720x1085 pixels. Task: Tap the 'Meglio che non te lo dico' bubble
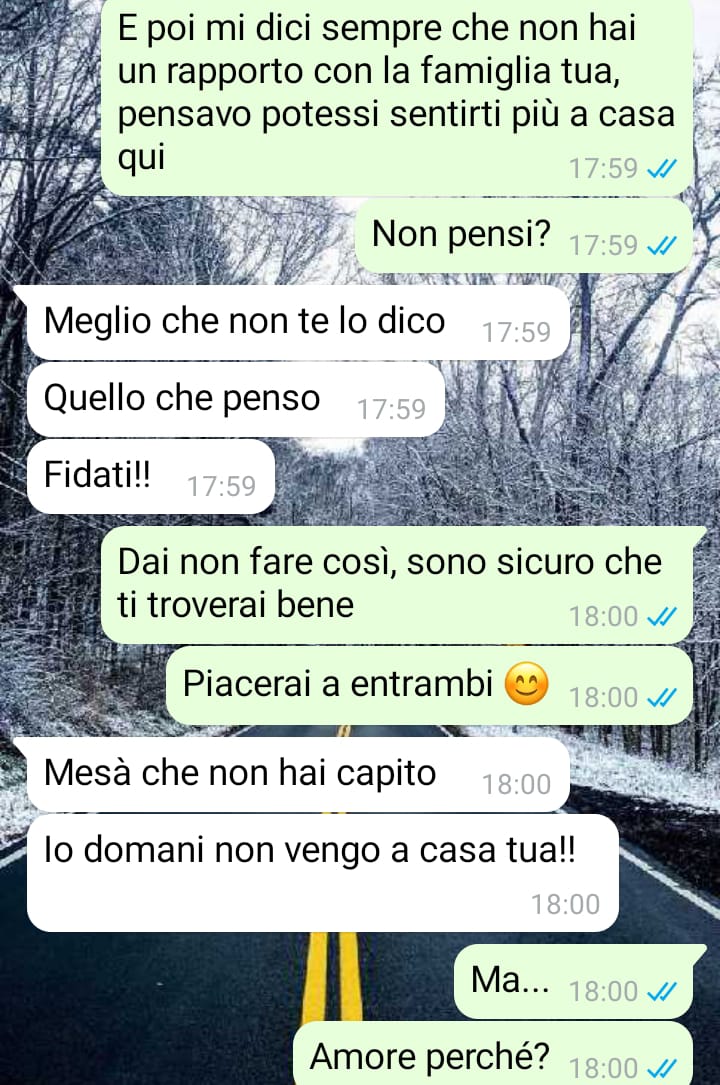pyautogui.click(x=298, y=322)
